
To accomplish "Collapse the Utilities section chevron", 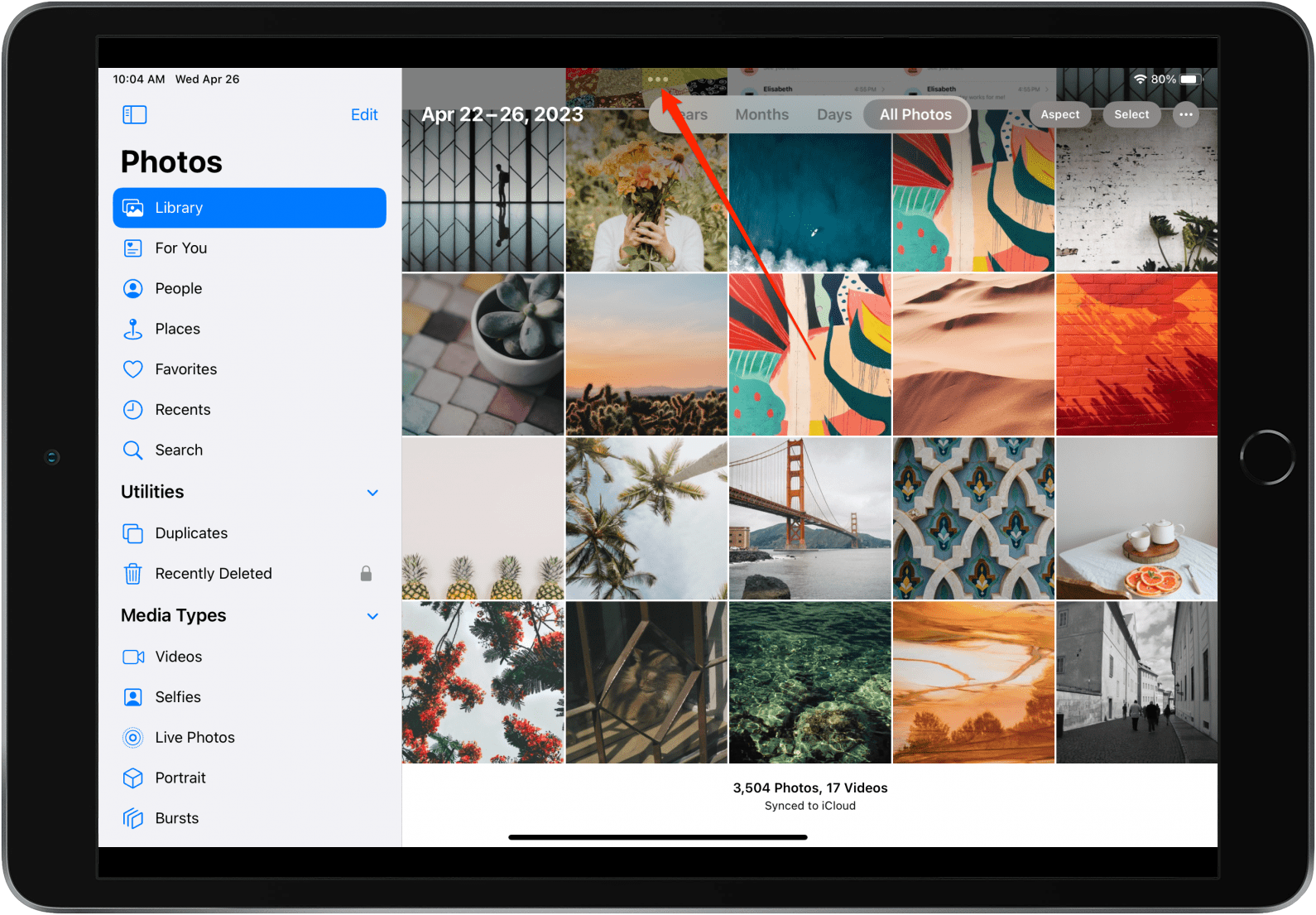I will click(x=372, y=493).
